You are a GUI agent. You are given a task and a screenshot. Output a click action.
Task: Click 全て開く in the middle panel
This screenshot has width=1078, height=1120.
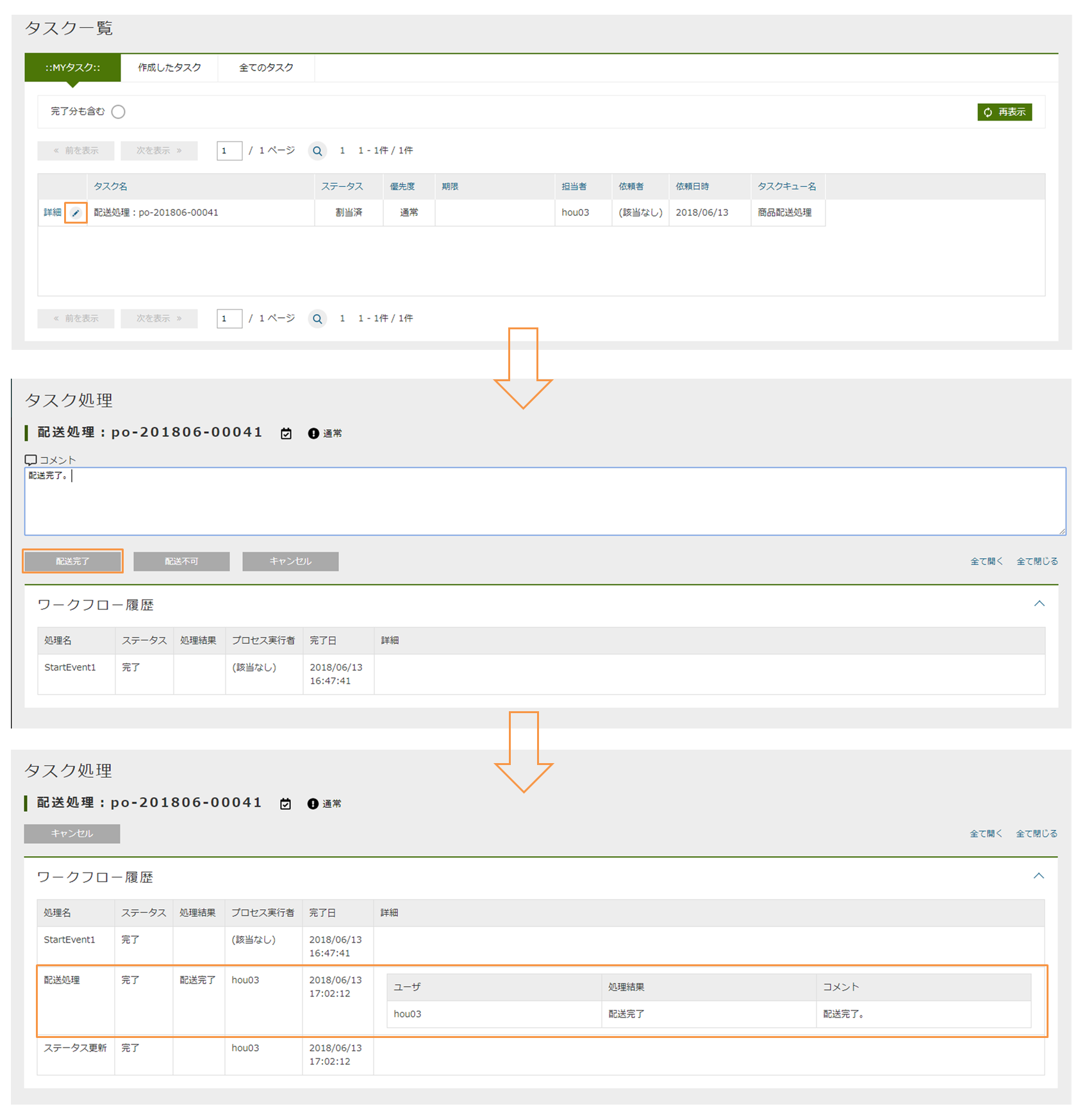tap(986, 561)
